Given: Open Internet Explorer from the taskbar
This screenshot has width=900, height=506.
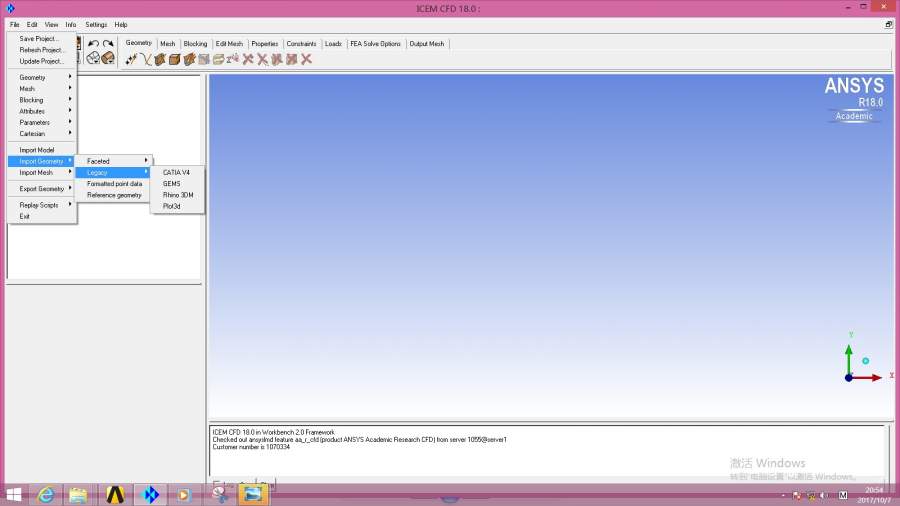Looking at the screenshot, I should click(x=46, y=495).
